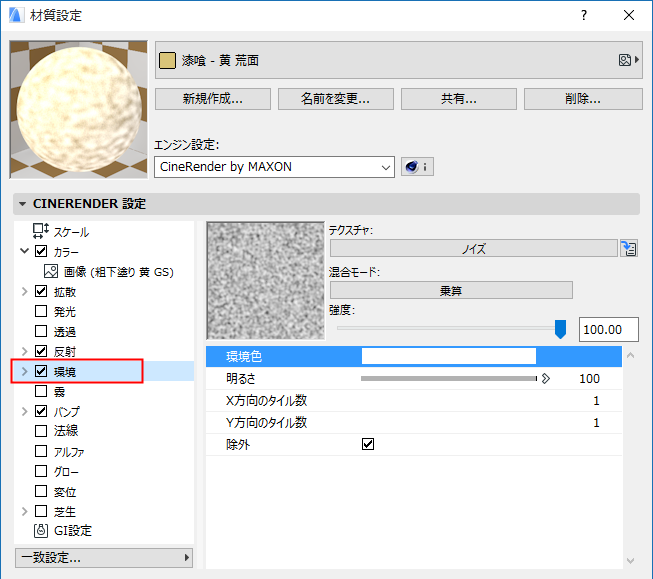Click the parameter list scroll up arrow

tap(631, 355)
